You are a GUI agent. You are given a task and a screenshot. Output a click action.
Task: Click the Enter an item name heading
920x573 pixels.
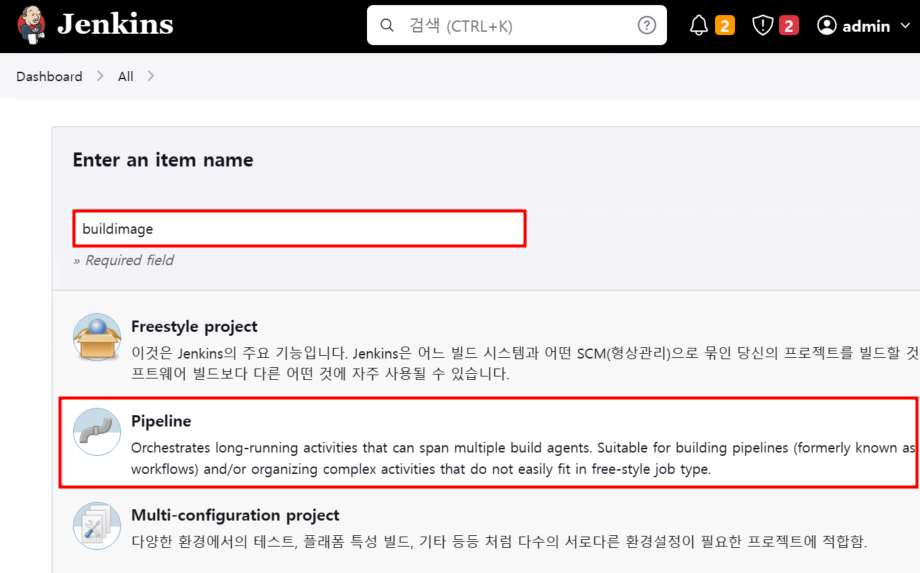tap(163, 160)
